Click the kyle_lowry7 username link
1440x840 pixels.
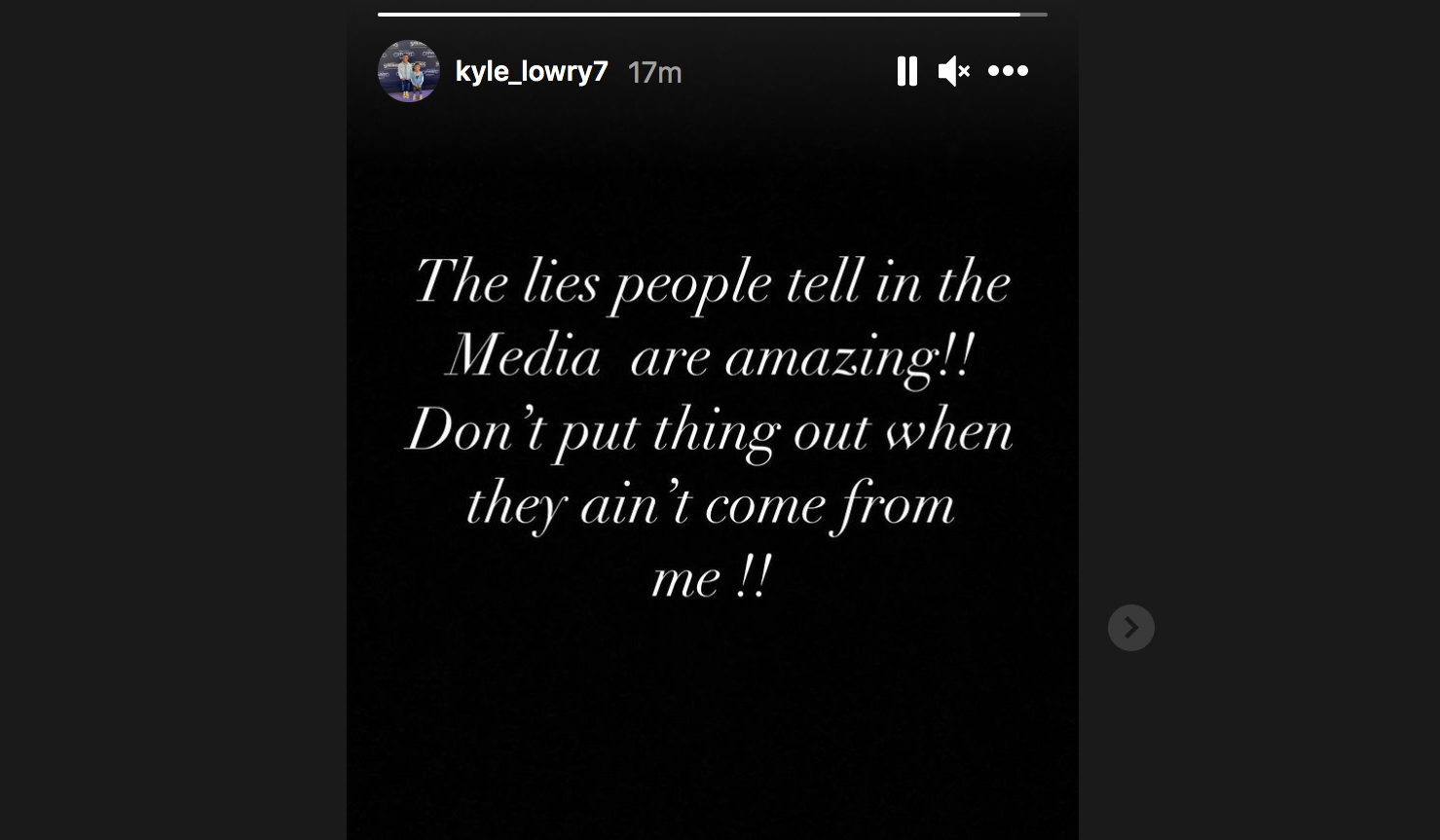click(x=532, y=71)
